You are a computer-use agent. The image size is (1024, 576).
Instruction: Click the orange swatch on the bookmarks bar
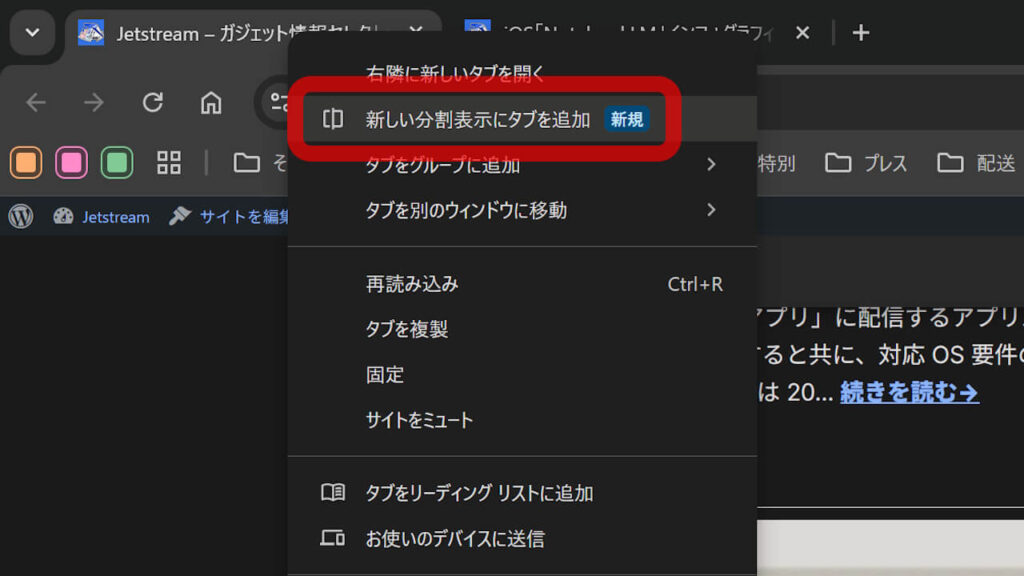click(x=26, y=162)
